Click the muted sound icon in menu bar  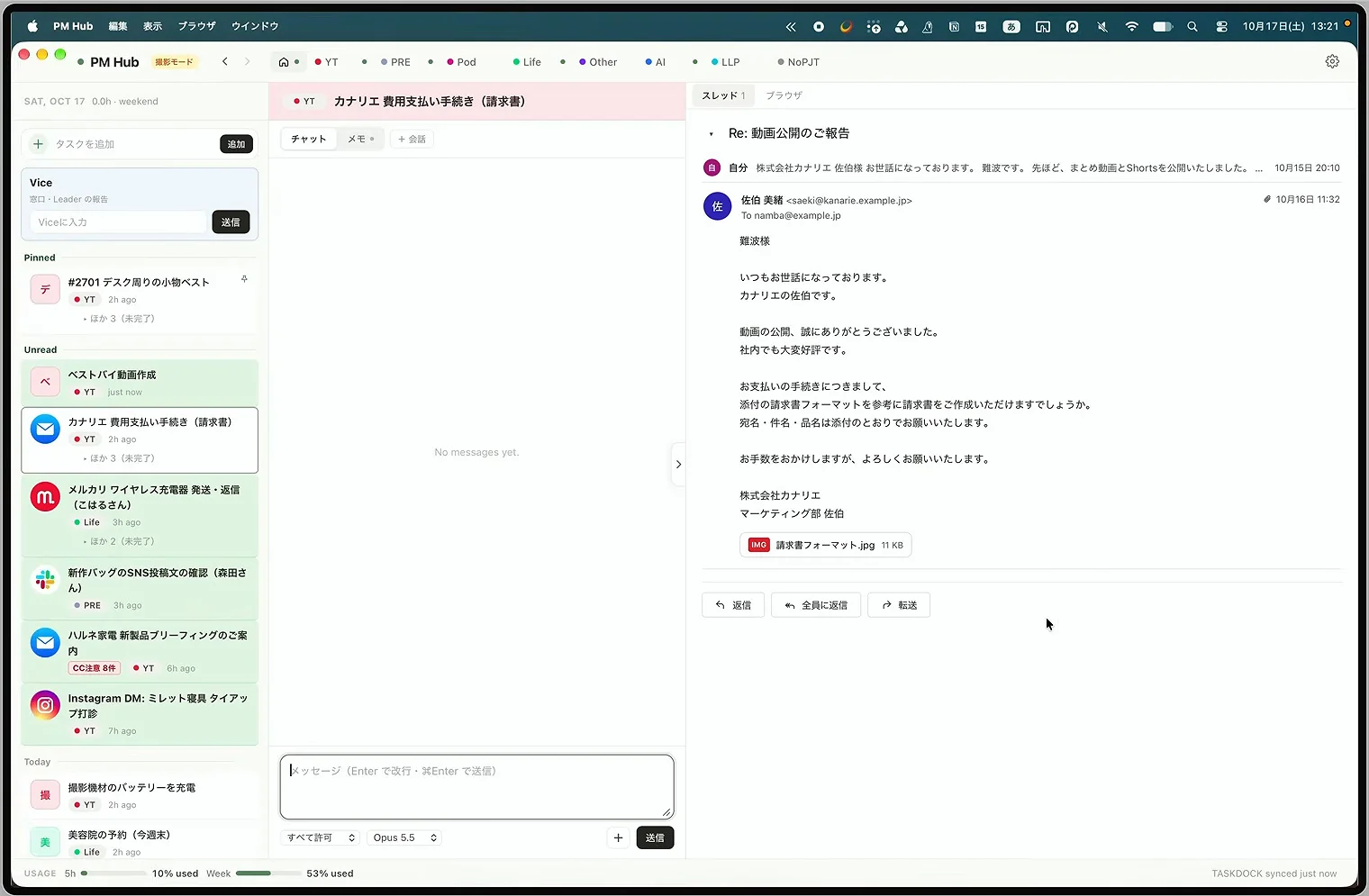point(1102,26)
